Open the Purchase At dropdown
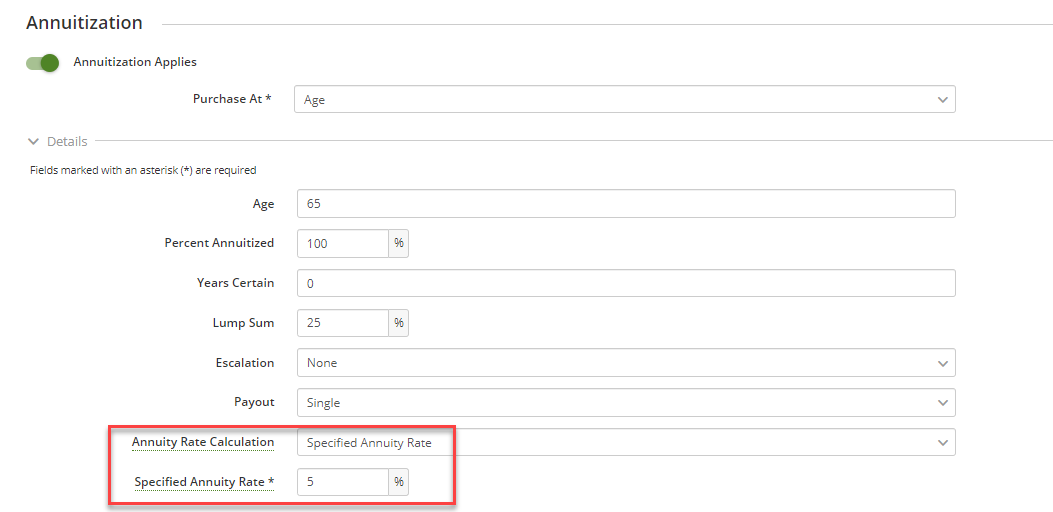The width and height of the screenshot is (1053, 512). [624, 100]
